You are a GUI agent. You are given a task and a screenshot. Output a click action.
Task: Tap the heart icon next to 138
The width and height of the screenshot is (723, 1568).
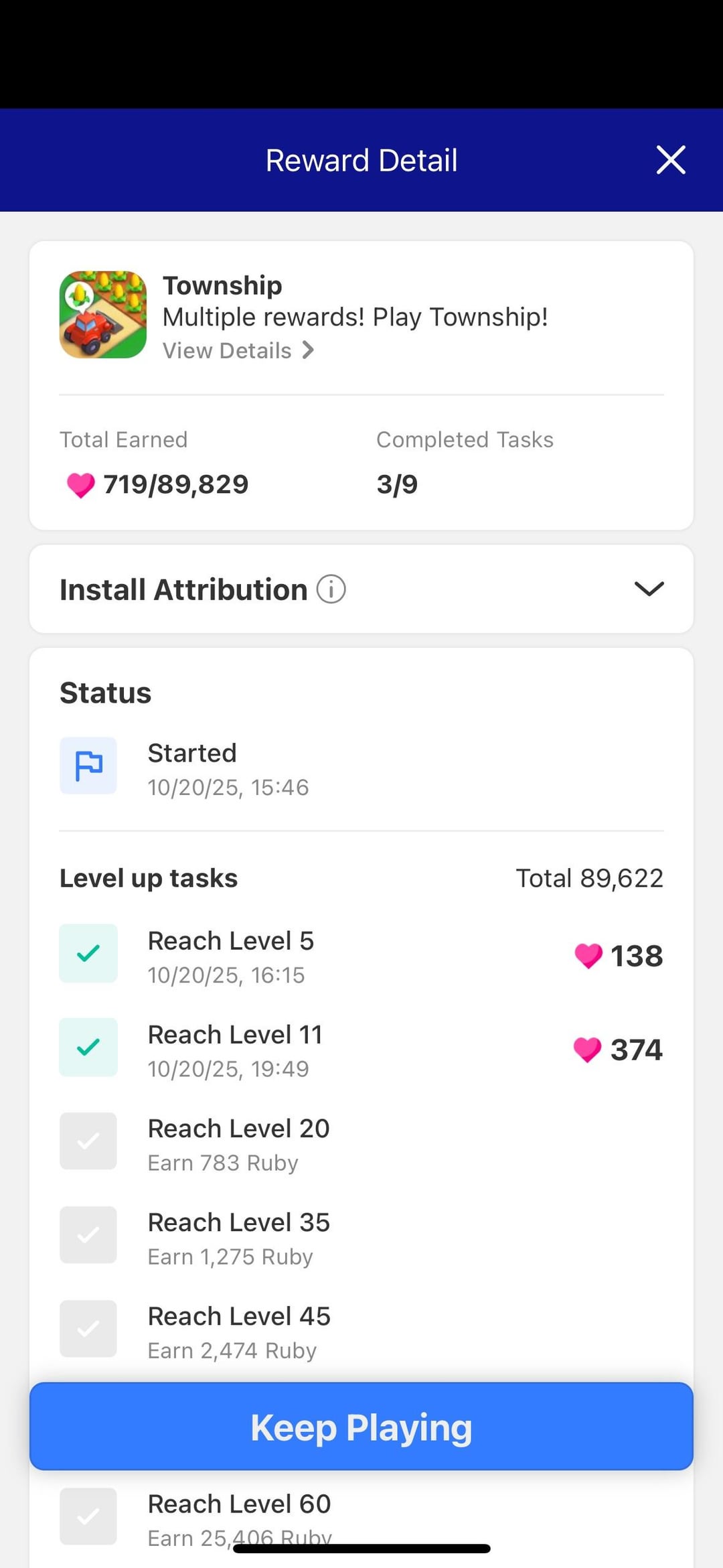588,956
